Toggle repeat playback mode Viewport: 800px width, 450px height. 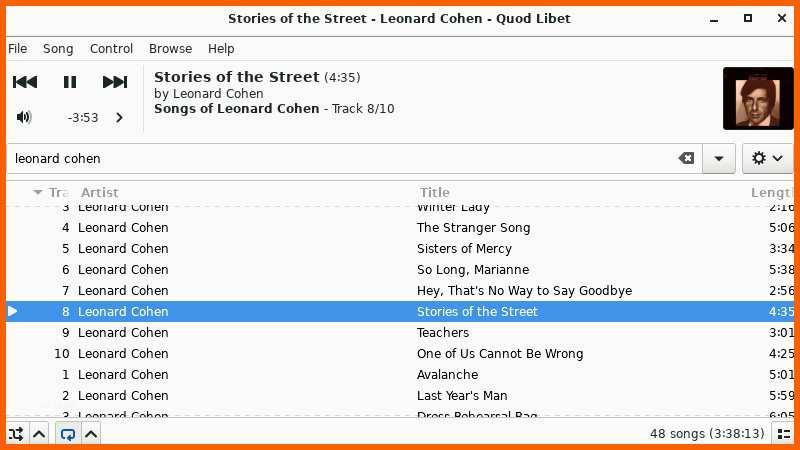[x=67, y=434]
